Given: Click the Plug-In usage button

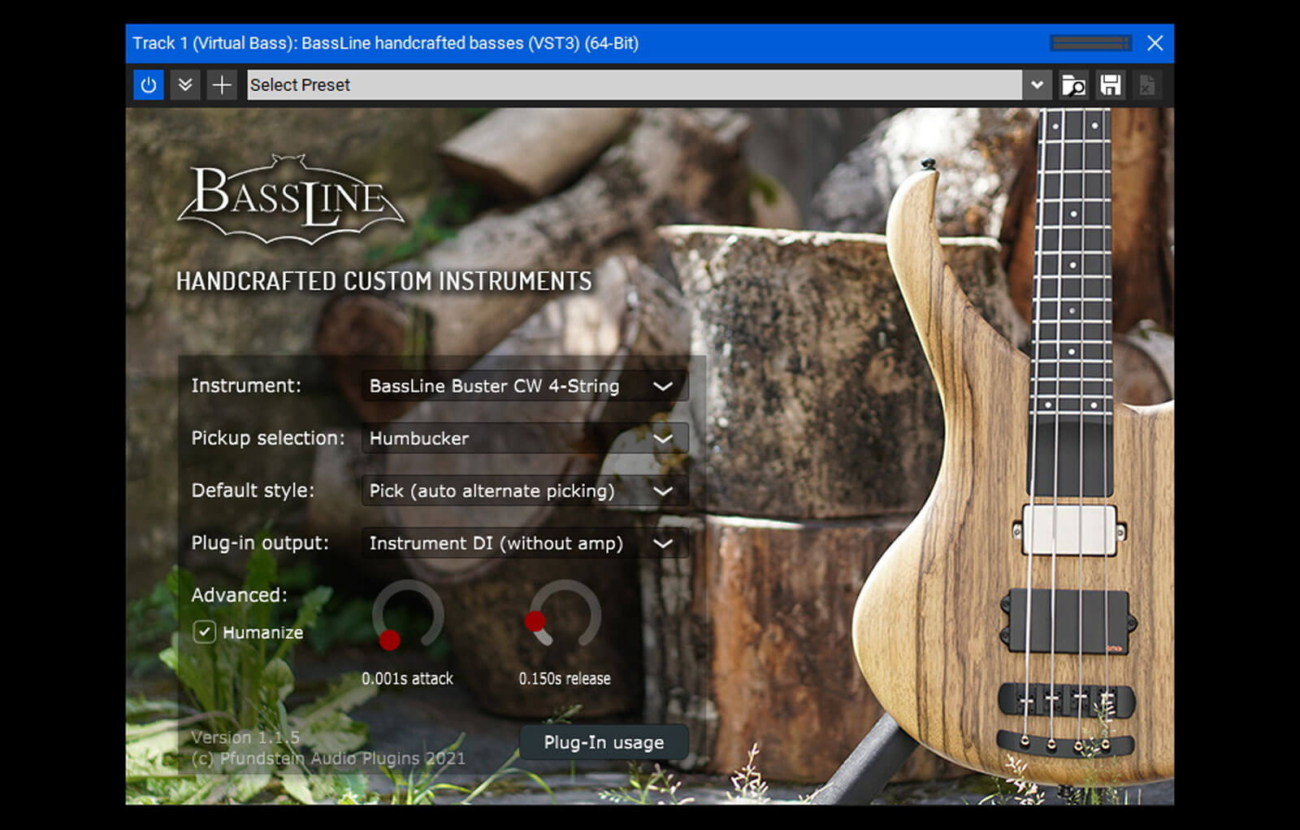Looking at the screenshot, I should pyautogui.click(x=604, y=742).
